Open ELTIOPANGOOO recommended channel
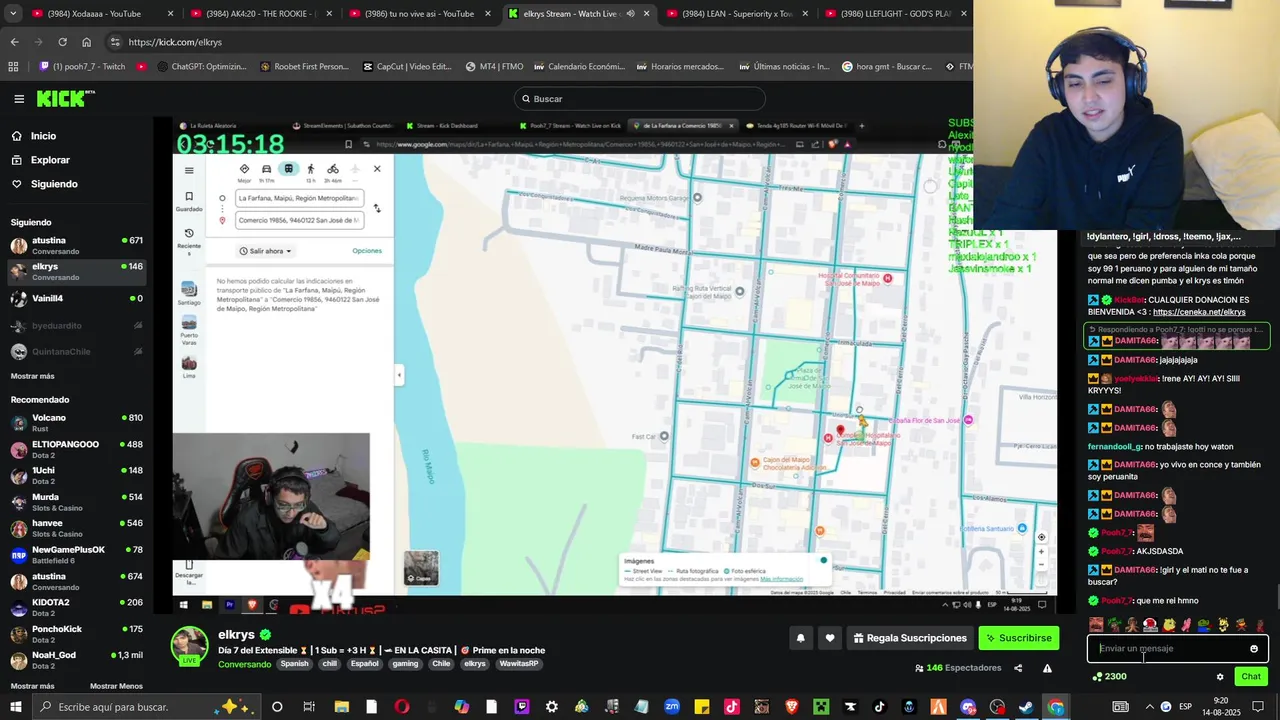 [76, 449]
